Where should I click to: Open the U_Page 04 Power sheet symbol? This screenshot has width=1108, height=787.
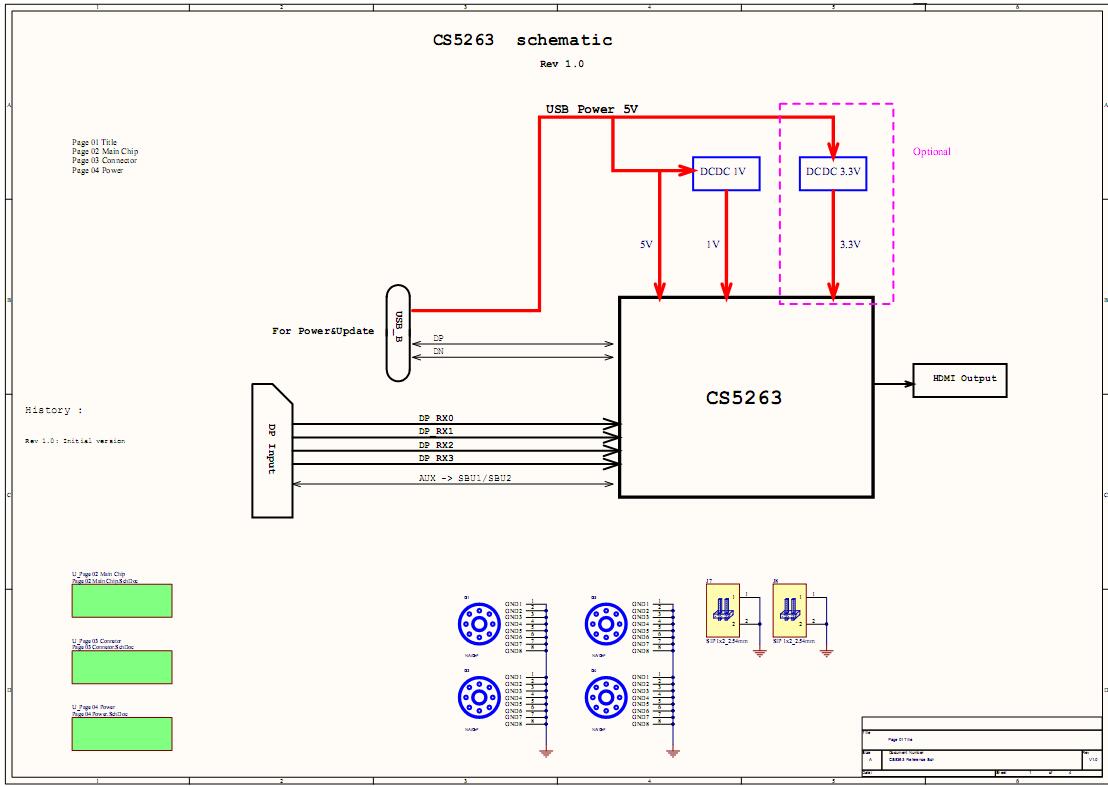pyautogui.click(x=122, y=733)
